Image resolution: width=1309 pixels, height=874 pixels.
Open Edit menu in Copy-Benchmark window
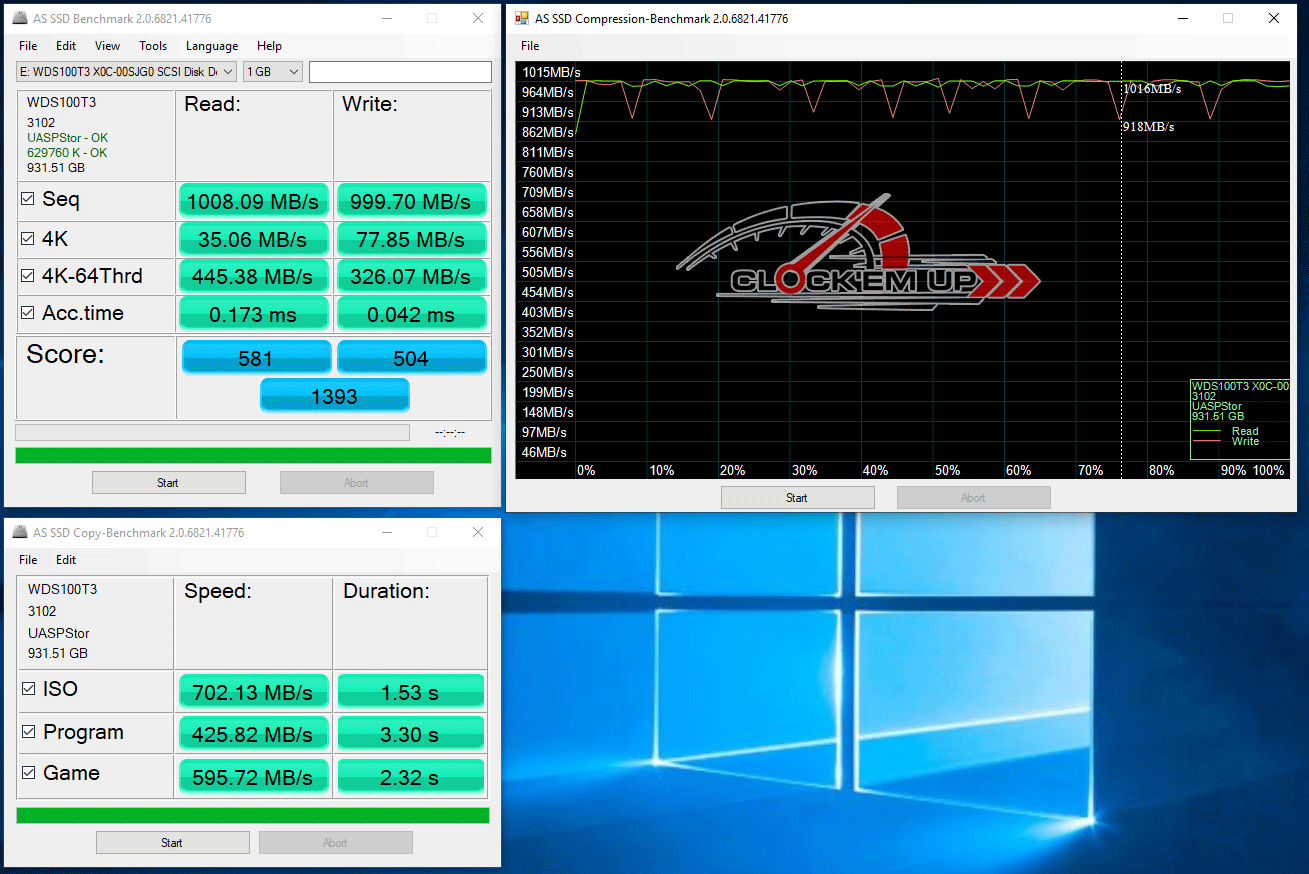pyautogui.click(x=66, y=560)
